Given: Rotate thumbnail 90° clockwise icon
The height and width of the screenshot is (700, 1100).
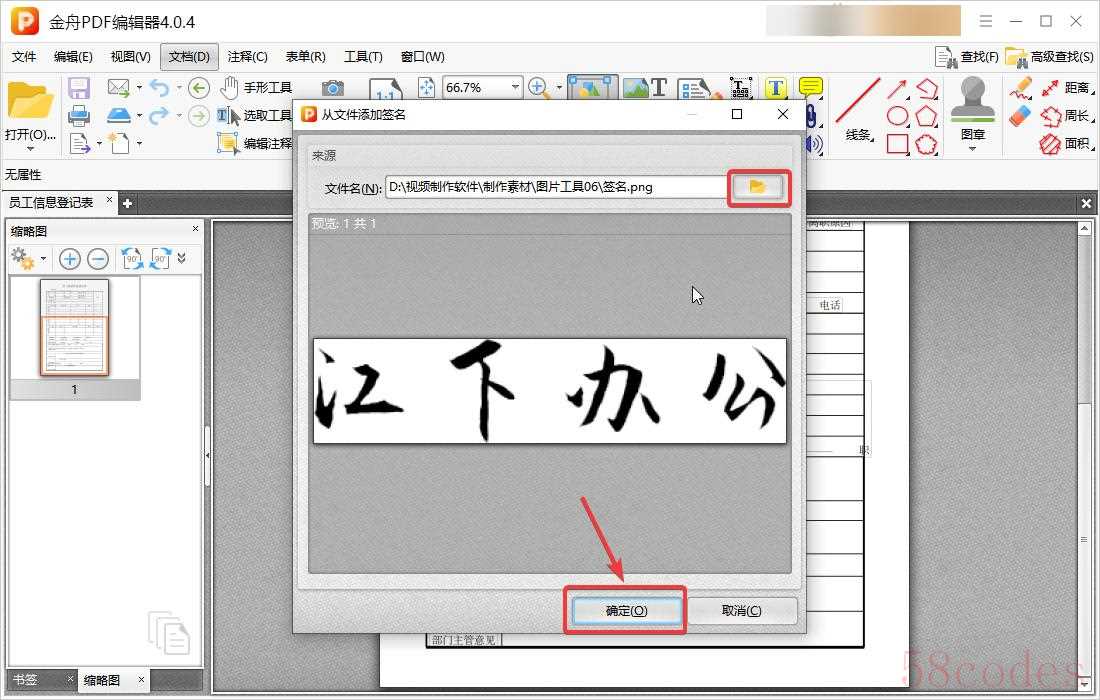Looking at the screenshot, I should [x=160, y=260].
